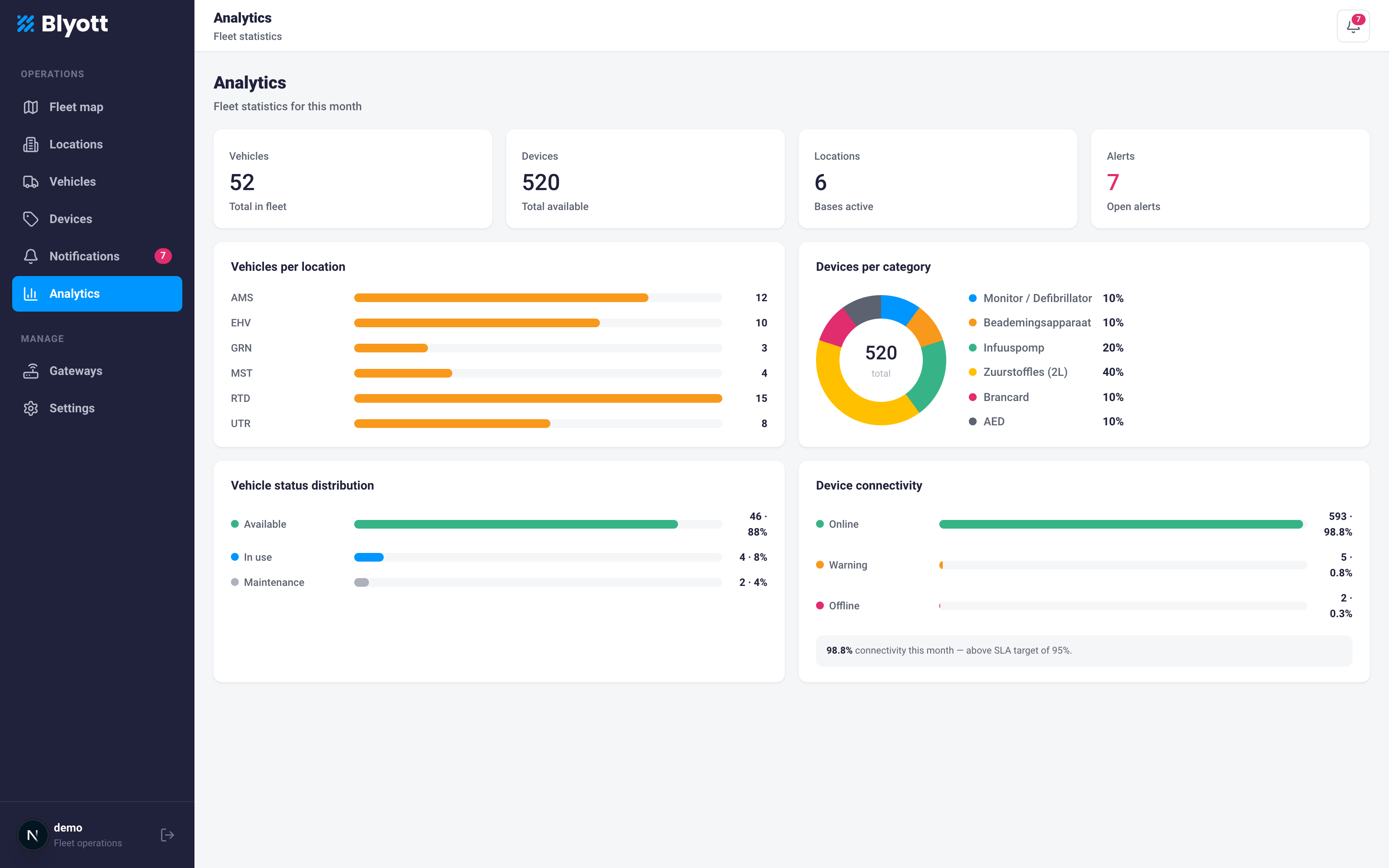Click the logout icon beside demo

167,835
